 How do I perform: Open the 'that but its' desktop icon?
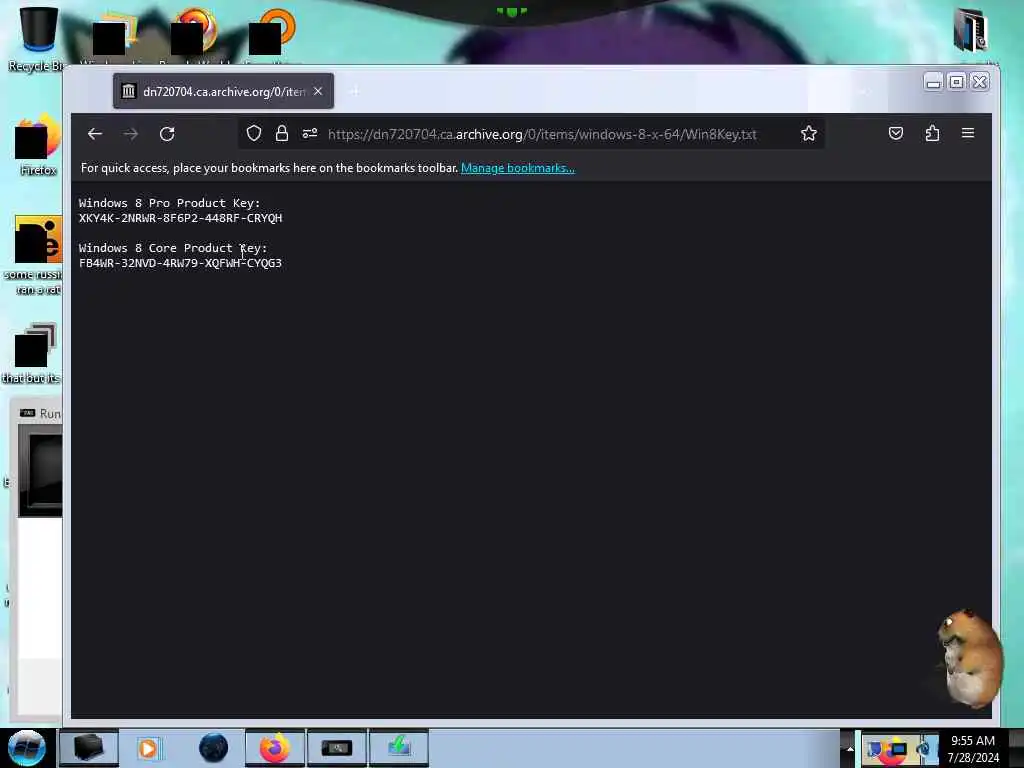(33, 353)
